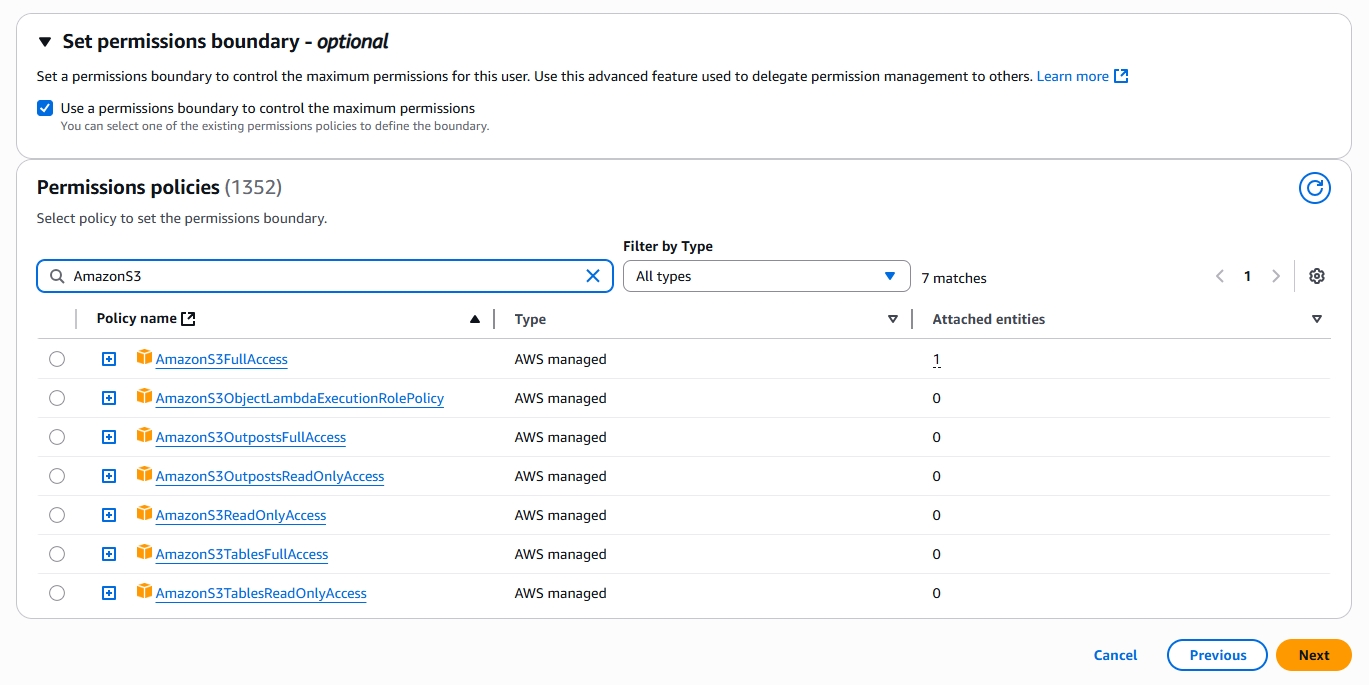Image resolution: width=1369 pixels, height=685 pixels.
Task: Click policy cube icon for AmazonS3ReadOnlyAccess
Action: pos(145,513)
